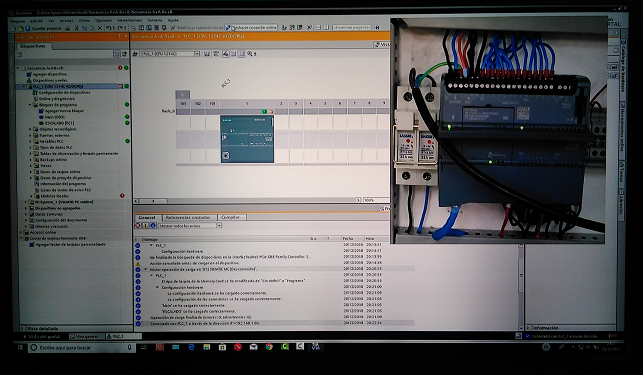Toggle the warning message filter button
The image size is (643, 375).
click(146, 226)
